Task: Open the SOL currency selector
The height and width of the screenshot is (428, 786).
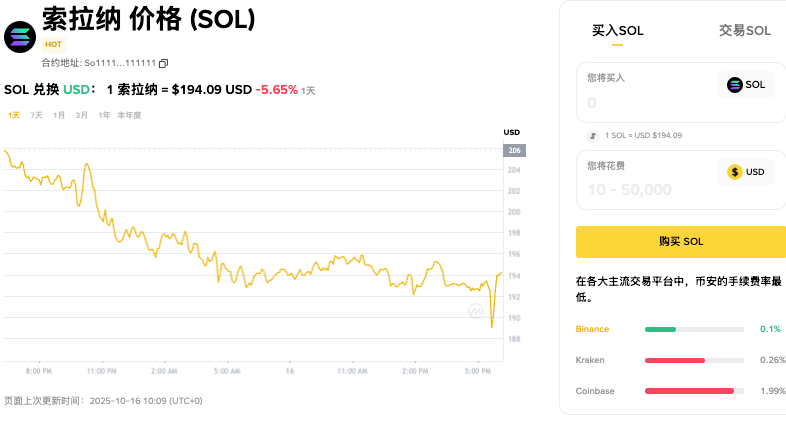Action: tap(746, 85)
